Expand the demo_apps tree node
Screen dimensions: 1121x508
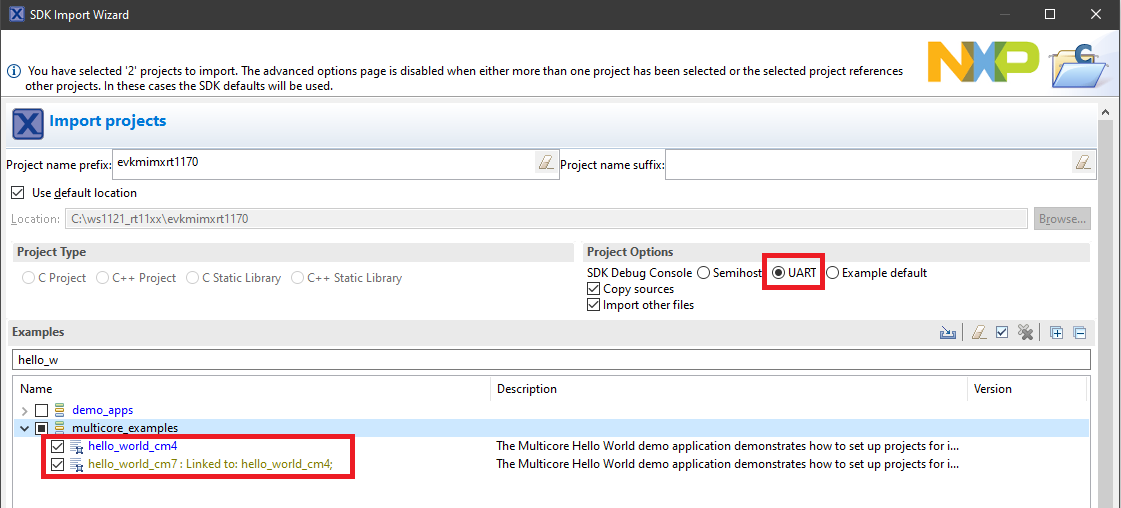24,411
